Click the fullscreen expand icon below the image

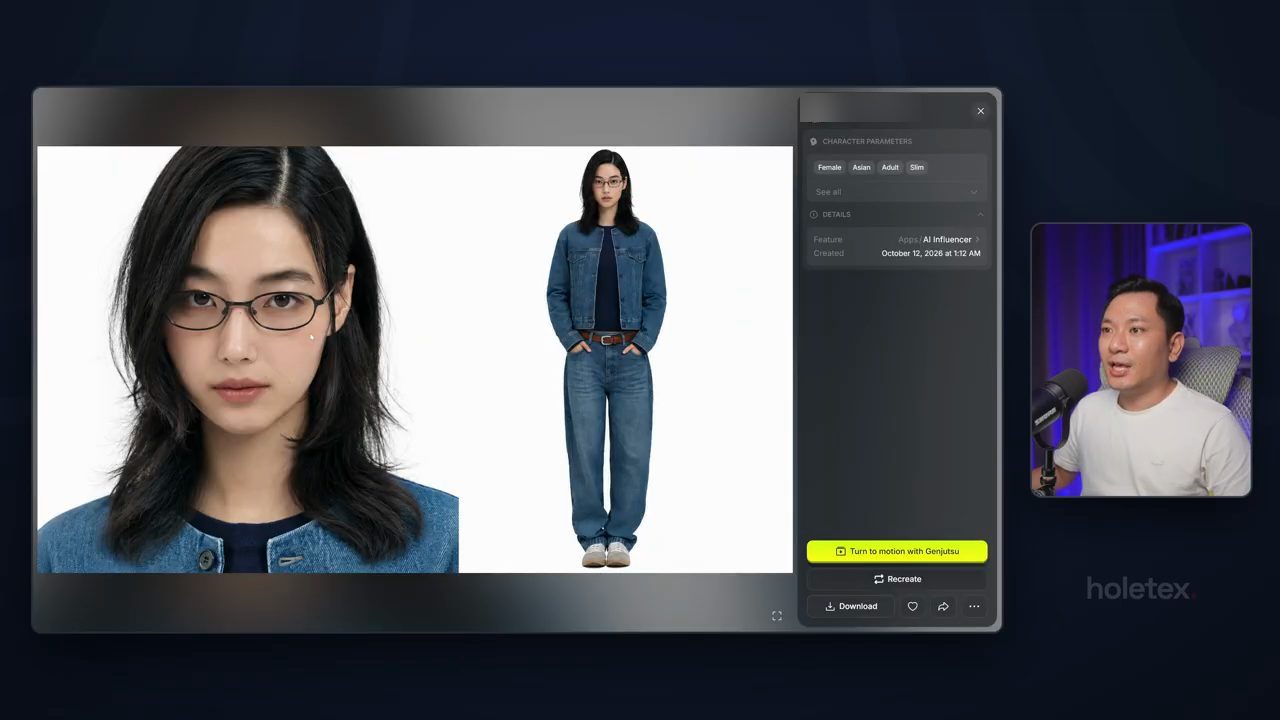click(777, 616)
